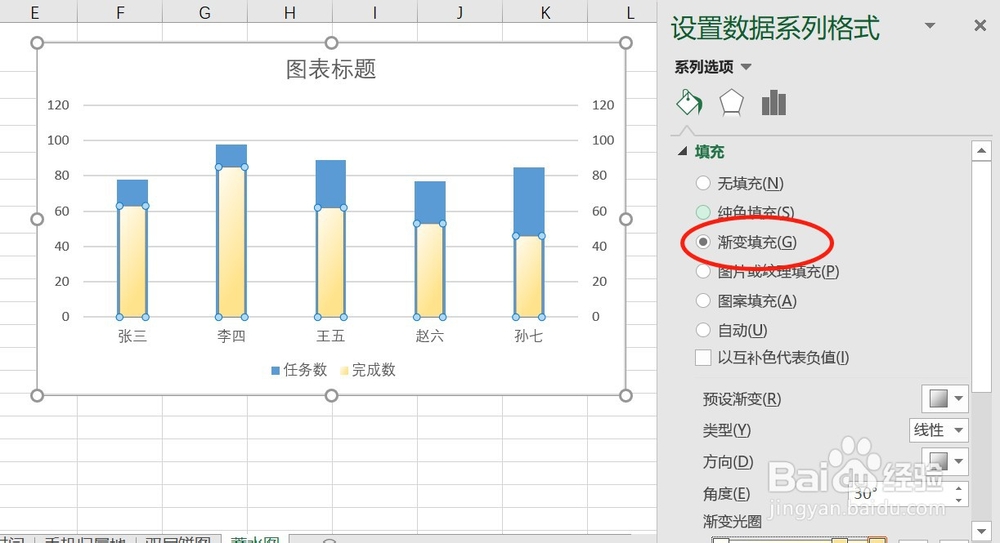Open the 类型(Y) 线性 dropdown

938,430
